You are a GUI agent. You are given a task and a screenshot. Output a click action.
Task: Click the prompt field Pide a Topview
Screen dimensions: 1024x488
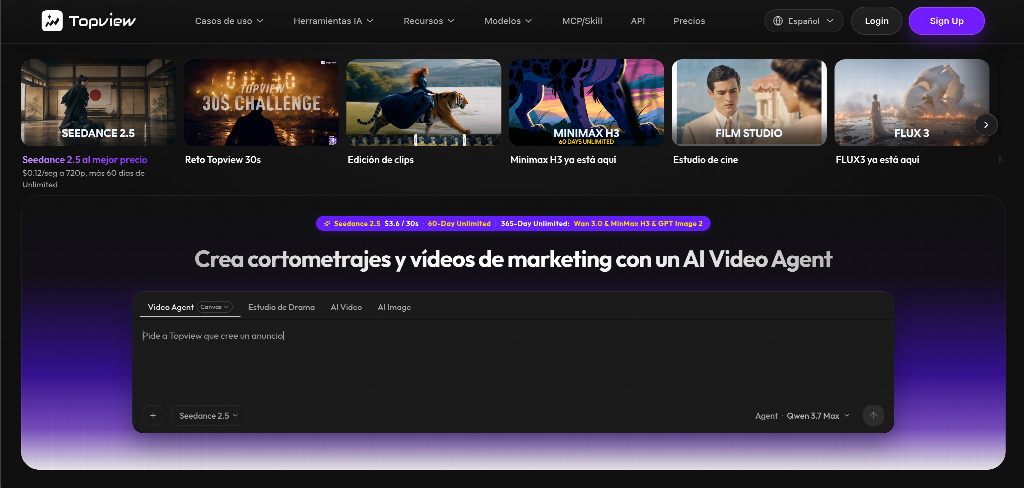513,359
